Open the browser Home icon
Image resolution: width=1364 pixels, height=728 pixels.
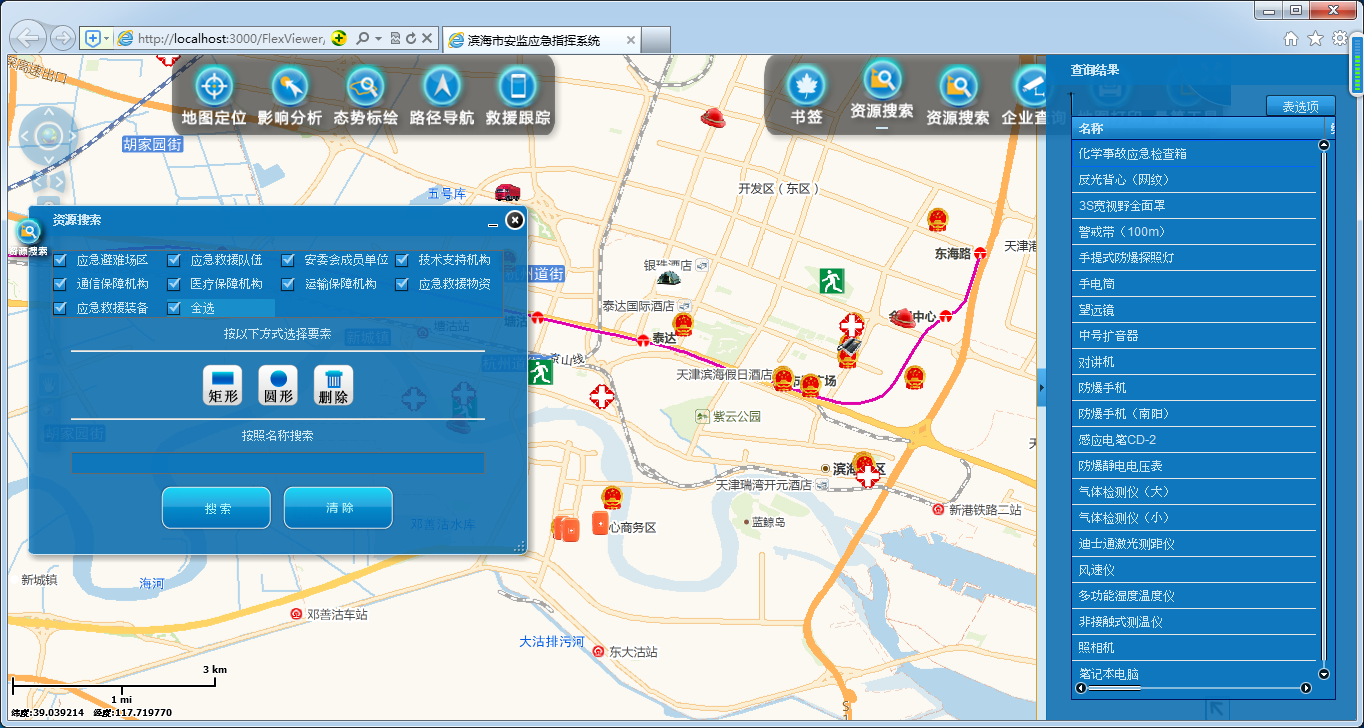tap(1291, 38)
